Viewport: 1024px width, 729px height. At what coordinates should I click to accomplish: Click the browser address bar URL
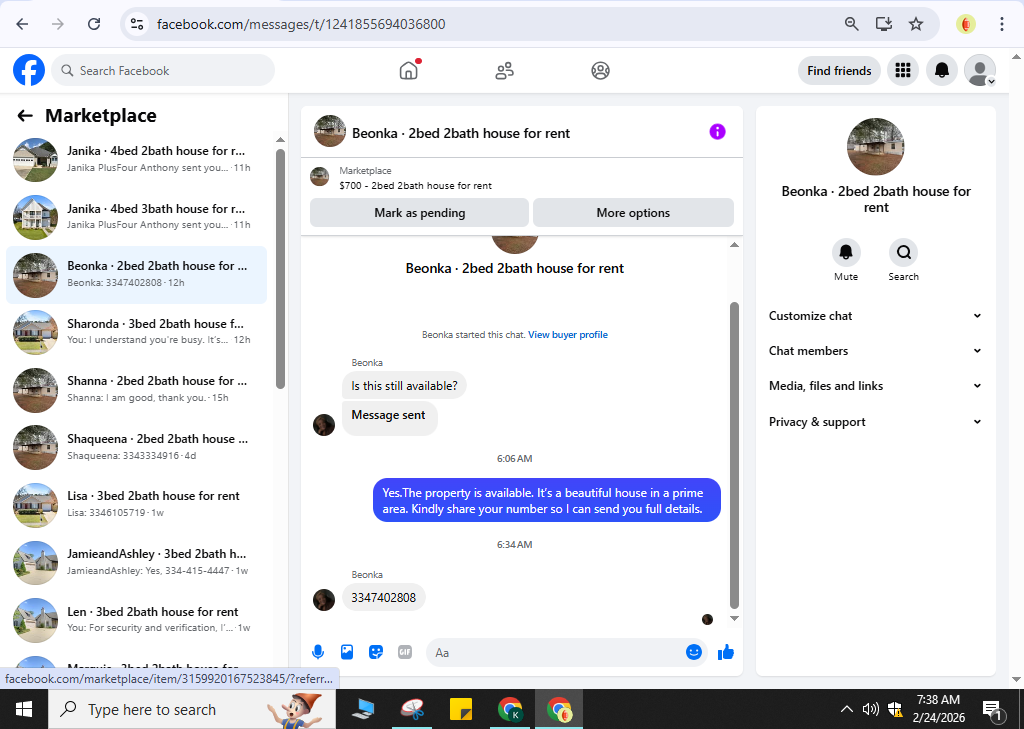coord(301,24)
